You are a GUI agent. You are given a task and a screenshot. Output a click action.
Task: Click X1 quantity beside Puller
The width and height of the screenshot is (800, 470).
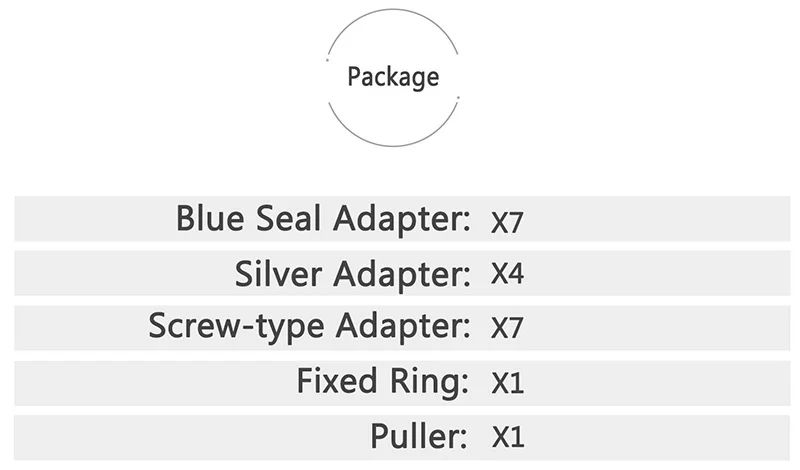(x=508, y=437)
